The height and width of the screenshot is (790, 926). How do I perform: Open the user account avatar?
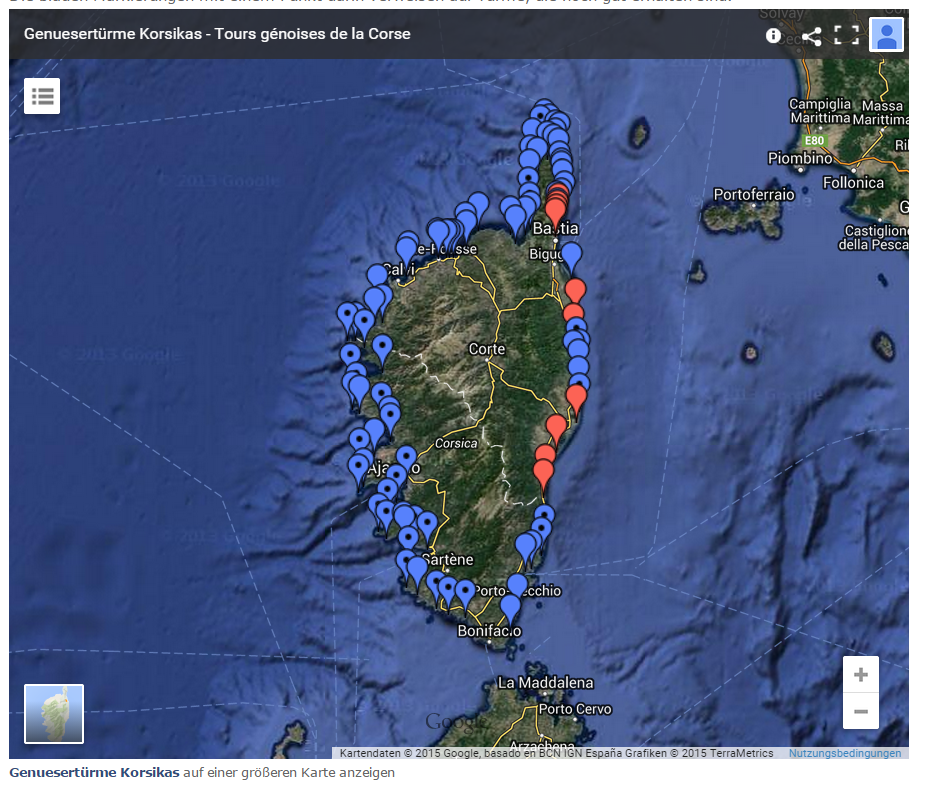tap(886, 35)
